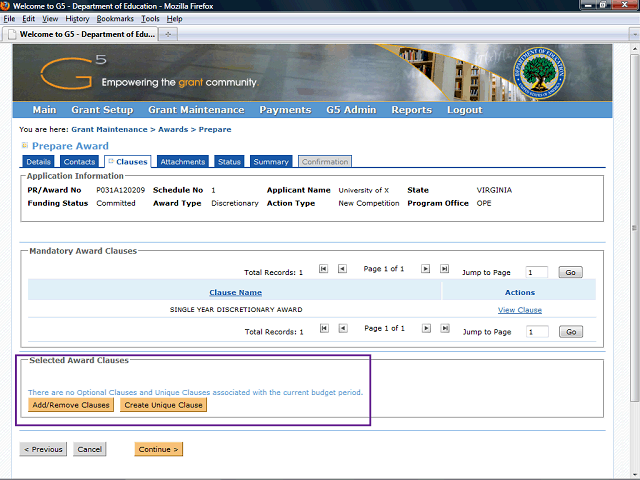Go to previous page in top pagination
640x480 pixels.
click(342, 269)
